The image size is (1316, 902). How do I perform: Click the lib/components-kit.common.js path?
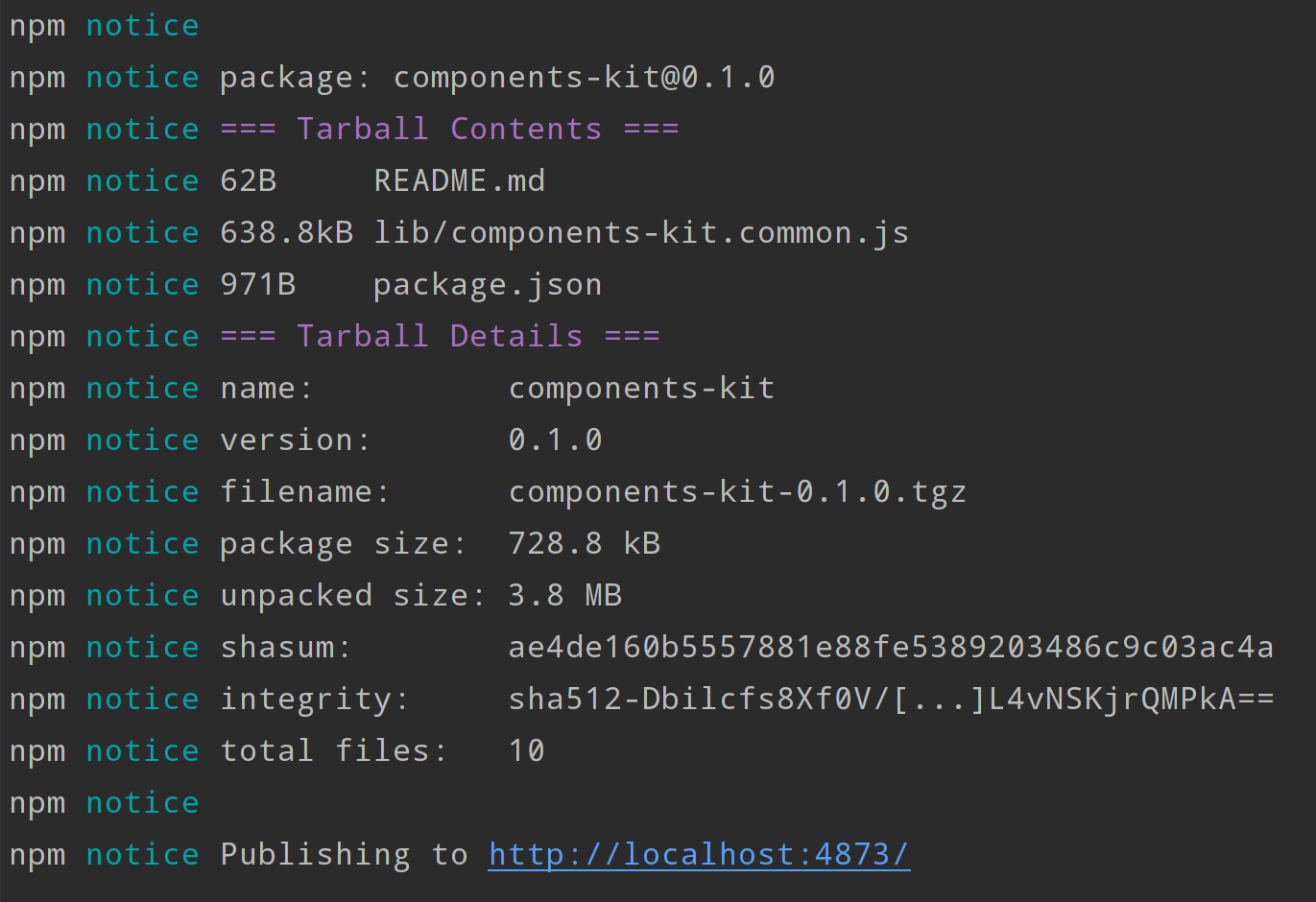640,232
